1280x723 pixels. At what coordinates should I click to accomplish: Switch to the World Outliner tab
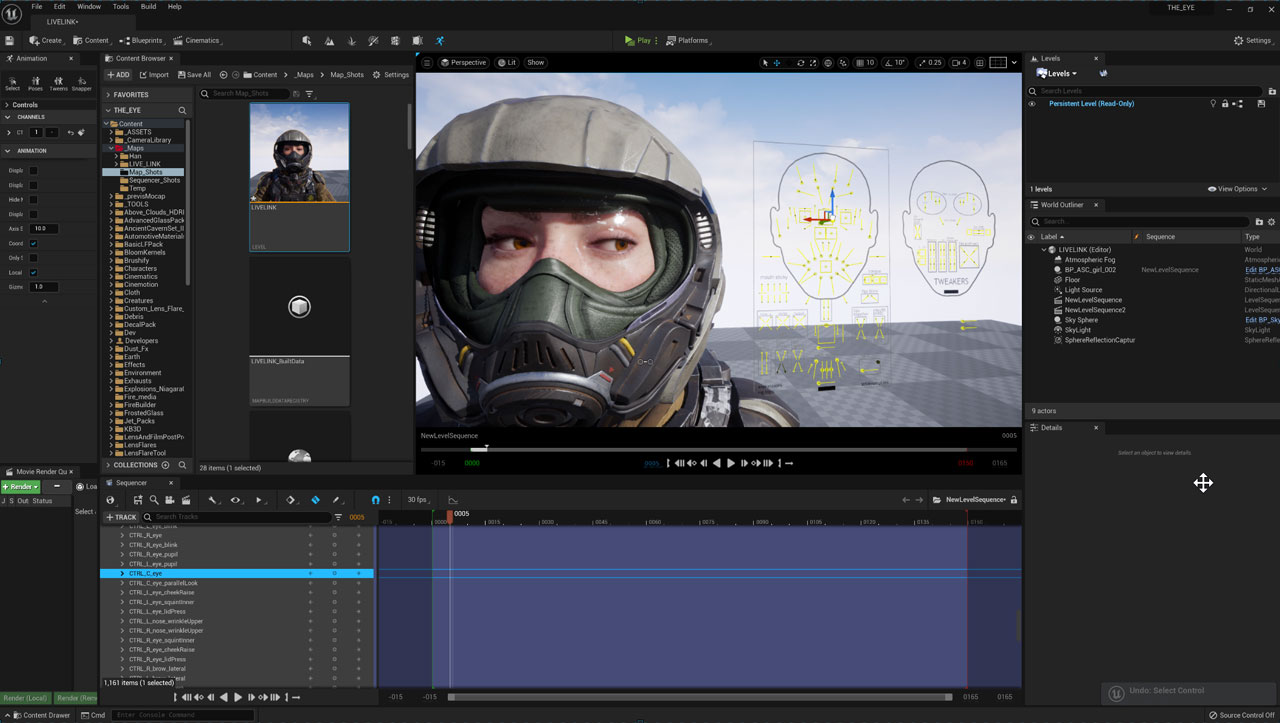click(x=1062, y=205)
